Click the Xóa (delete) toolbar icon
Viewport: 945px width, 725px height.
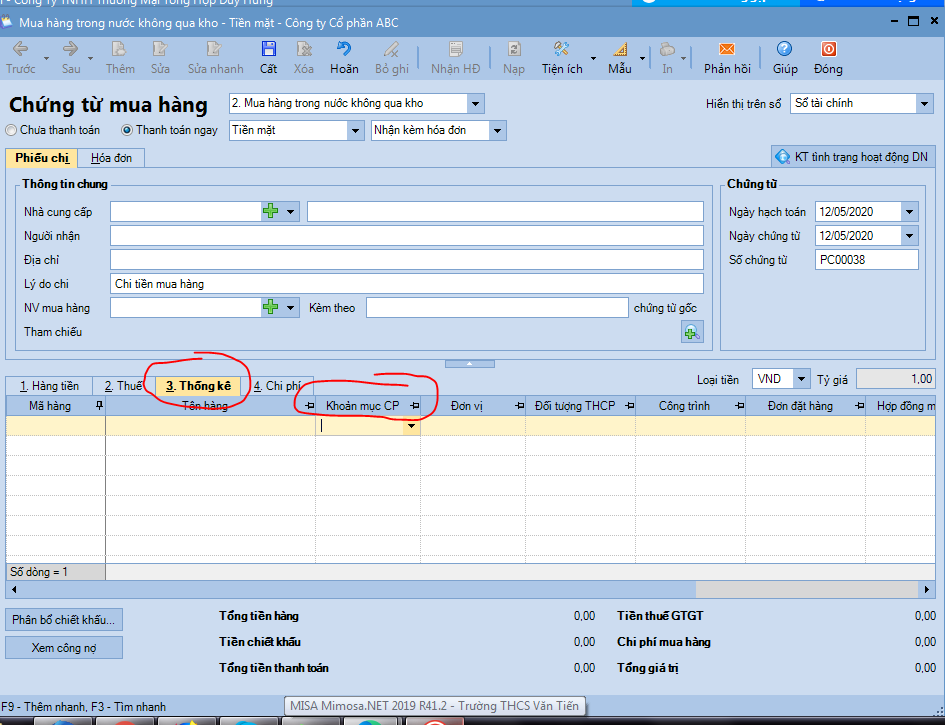(x=304, y=58)
